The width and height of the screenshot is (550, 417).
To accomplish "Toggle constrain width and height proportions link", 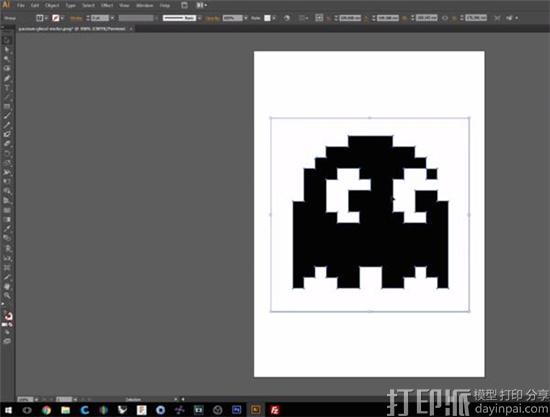I will (445, 18).
